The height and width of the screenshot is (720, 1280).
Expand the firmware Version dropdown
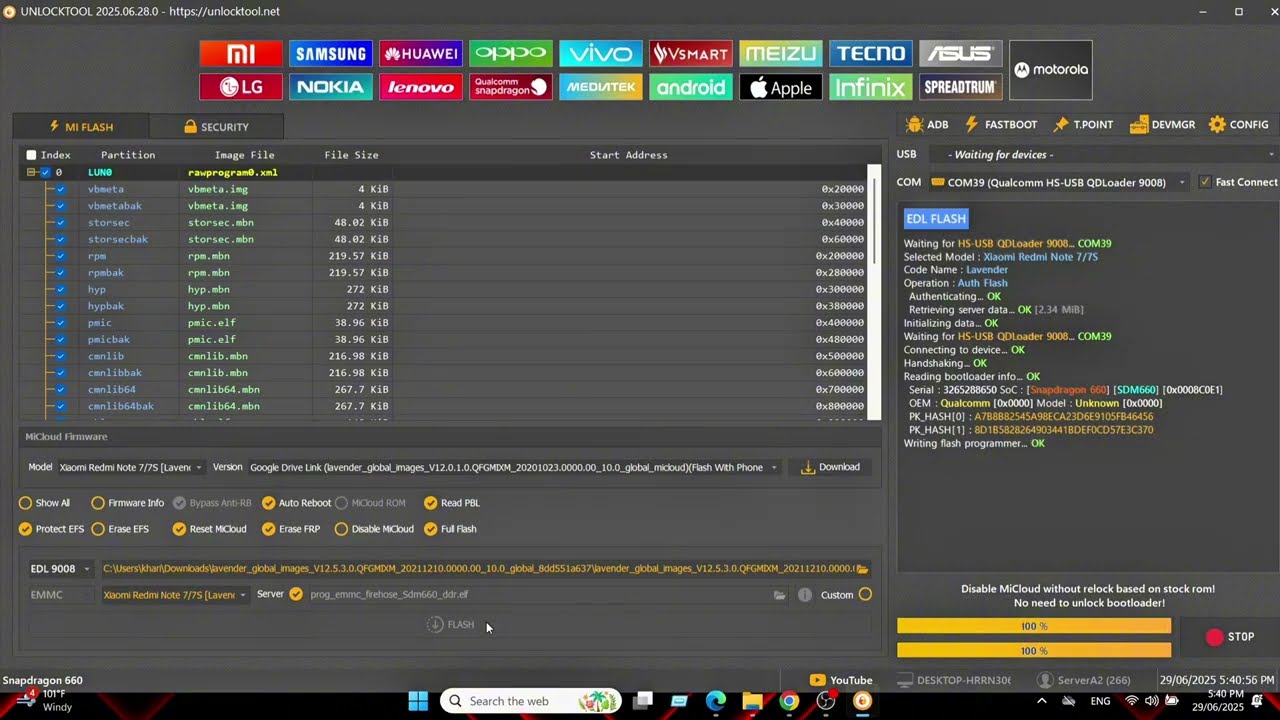513,467
